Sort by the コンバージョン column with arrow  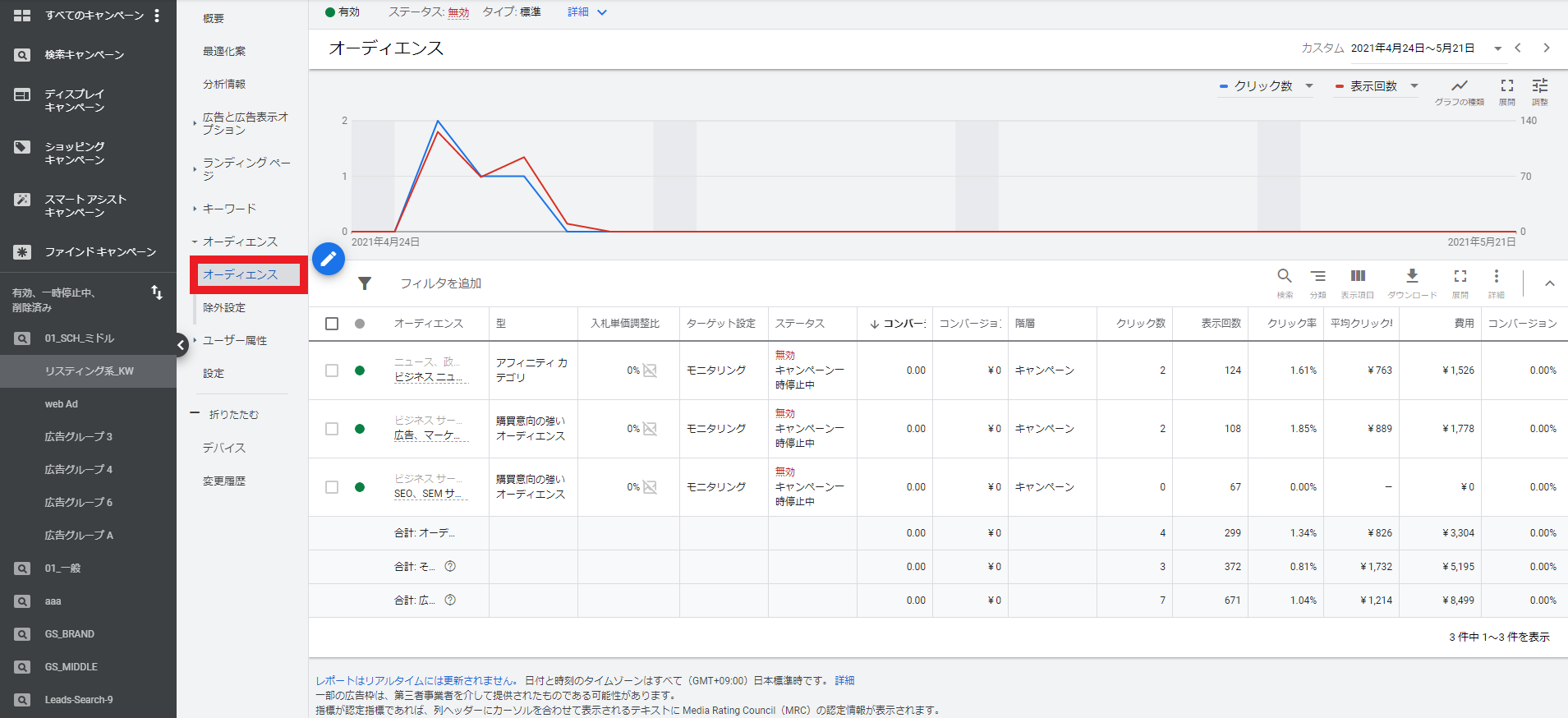click(898, 324)
